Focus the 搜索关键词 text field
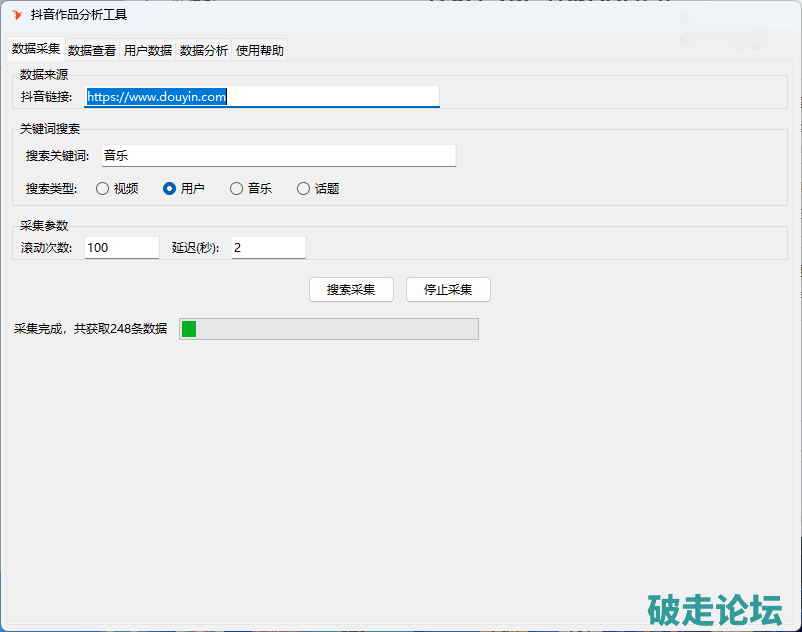The width and height of the screenshot is (802, 632). (x=277, y=156)
